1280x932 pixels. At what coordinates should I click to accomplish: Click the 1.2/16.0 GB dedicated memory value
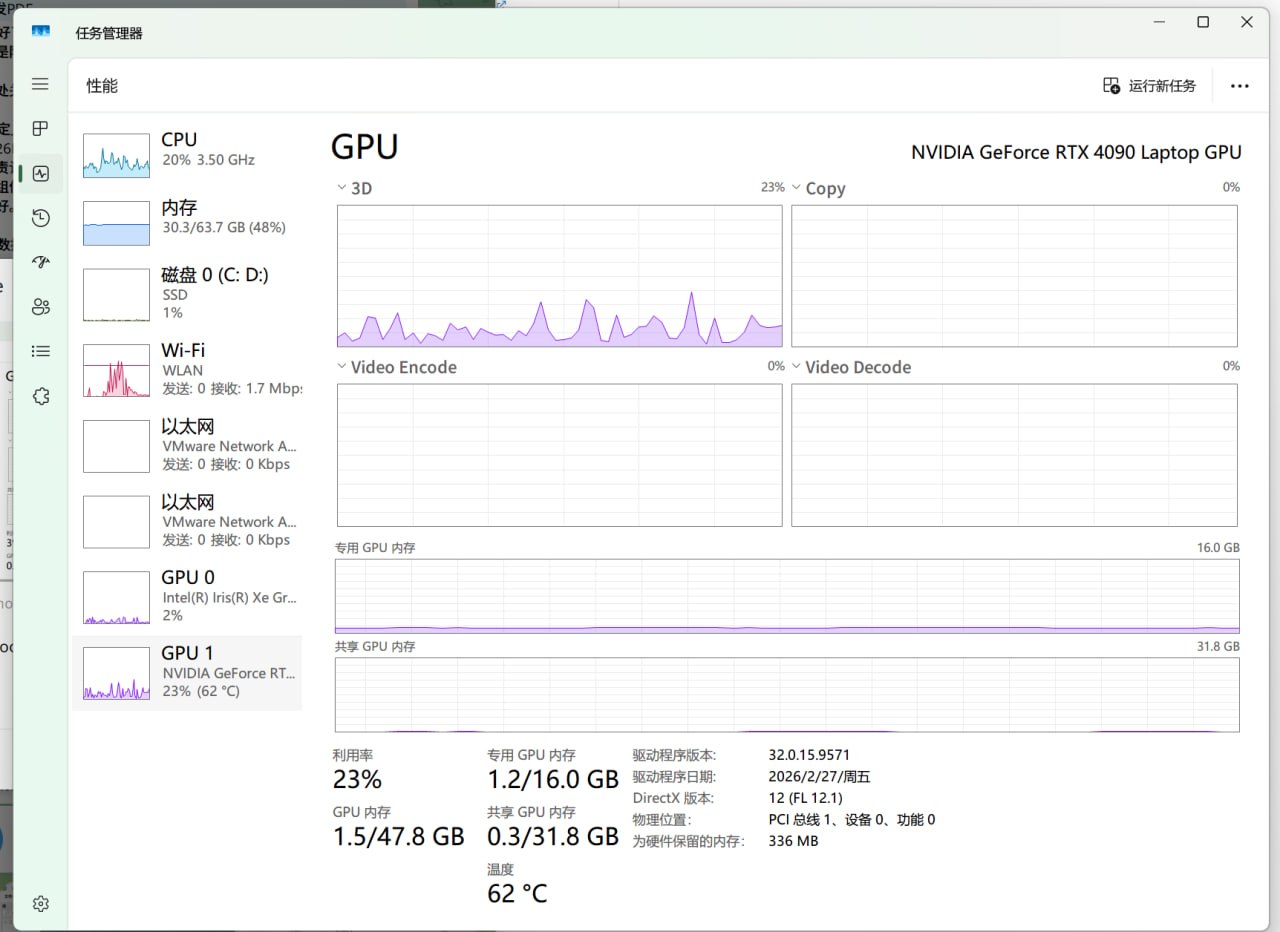553,779
